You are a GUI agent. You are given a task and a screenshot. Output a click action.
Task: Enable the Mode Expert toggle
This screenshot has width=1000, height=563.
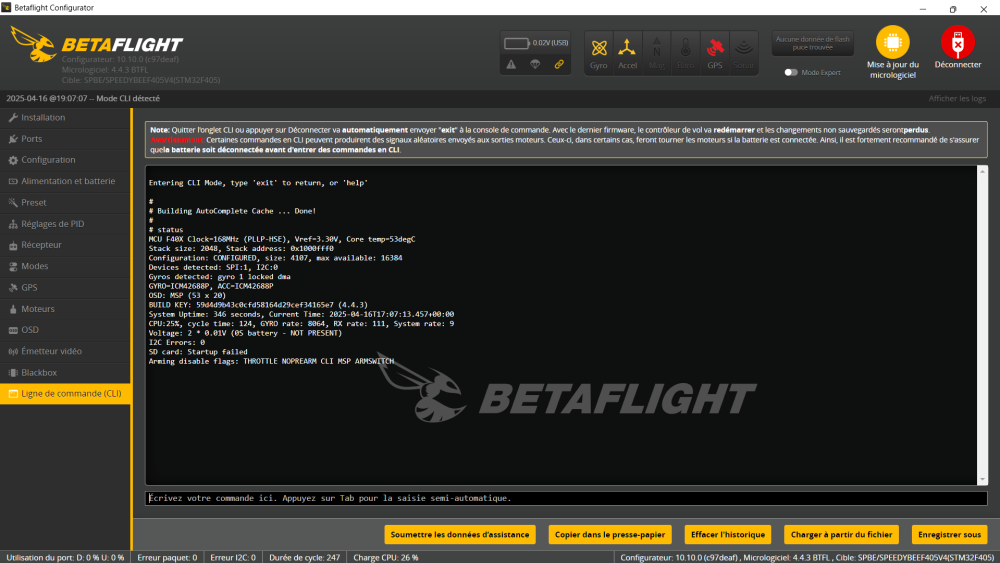(791, 72)
